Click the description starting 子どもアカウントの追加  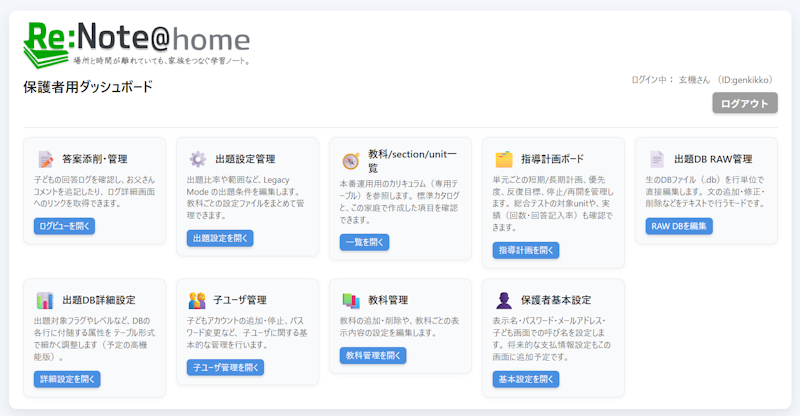(247, 333)
